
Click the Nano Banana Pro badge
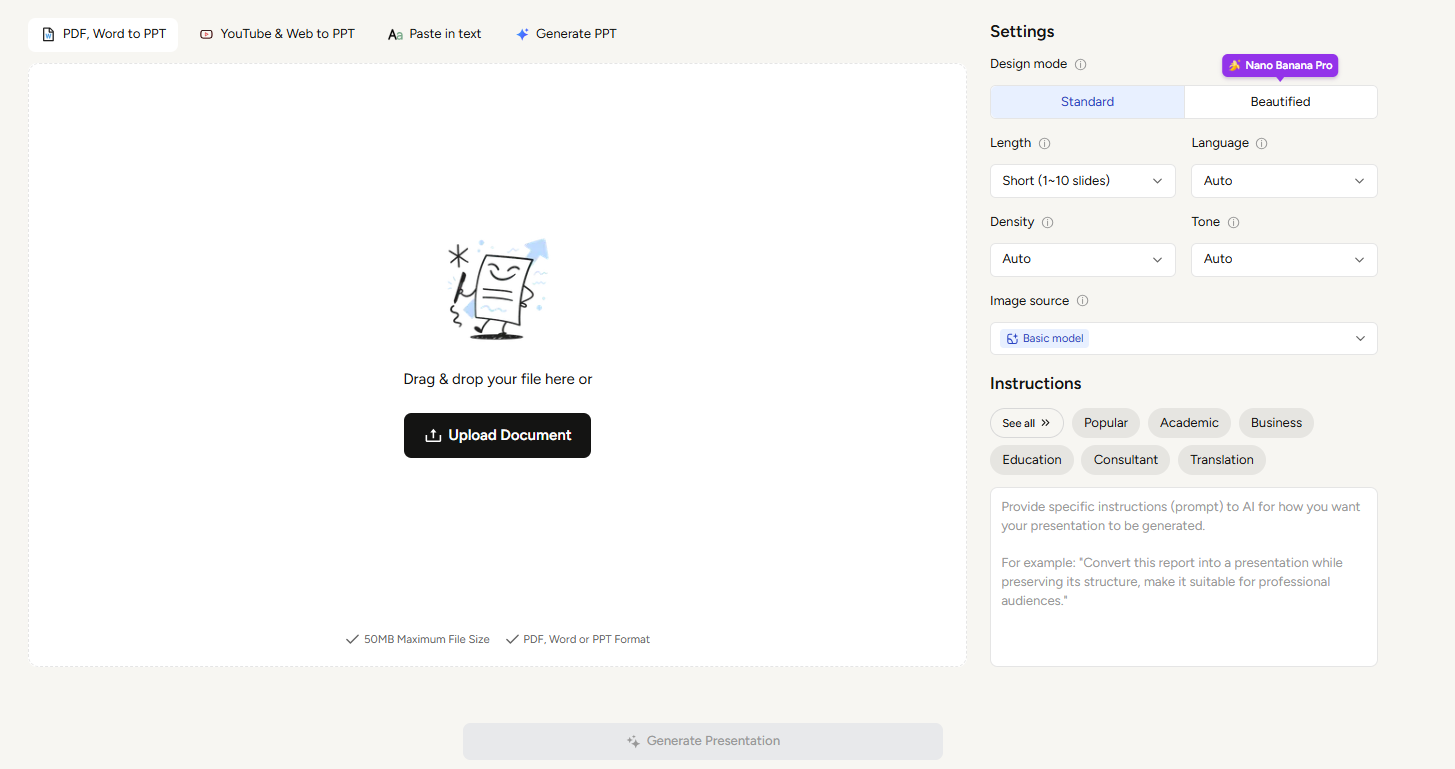tap(1280, 65)
